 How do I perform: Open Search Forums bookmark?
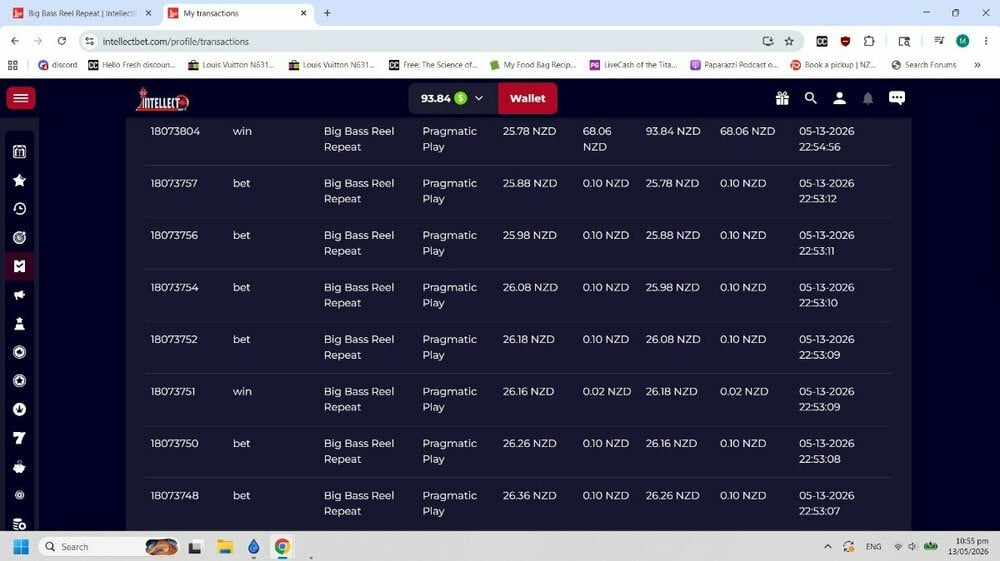pyautogui.click(x=923, y=65)
